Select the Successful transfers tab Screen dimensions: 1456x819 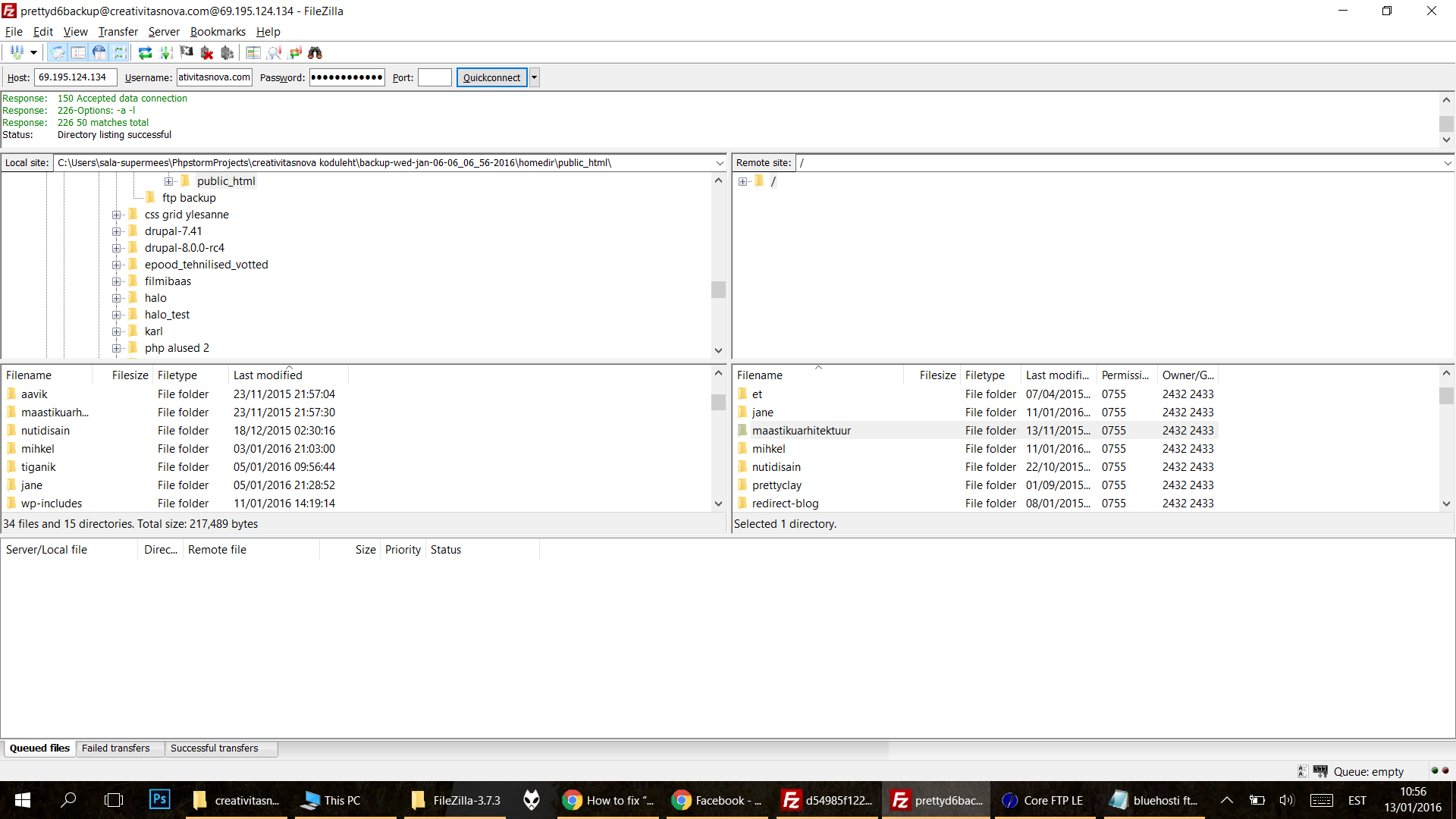point(214,748)
